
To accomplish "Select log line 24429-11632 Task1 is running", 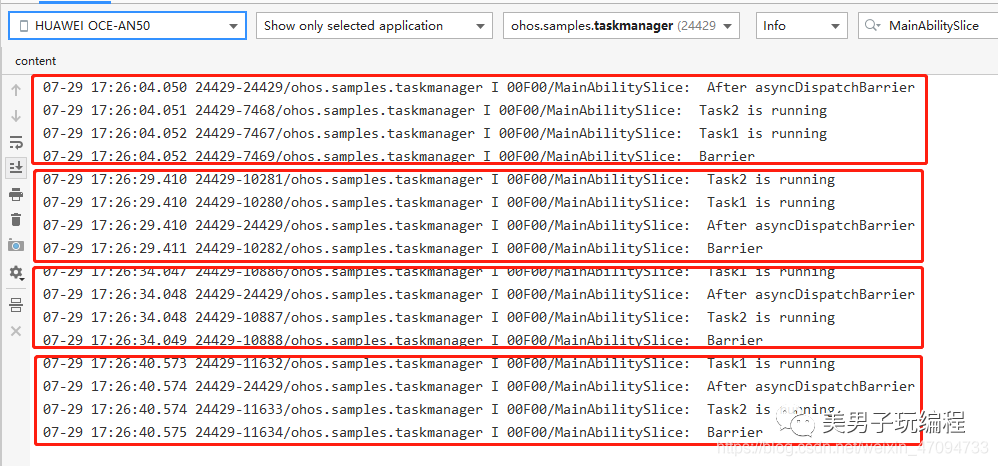I will pos(439,364).
